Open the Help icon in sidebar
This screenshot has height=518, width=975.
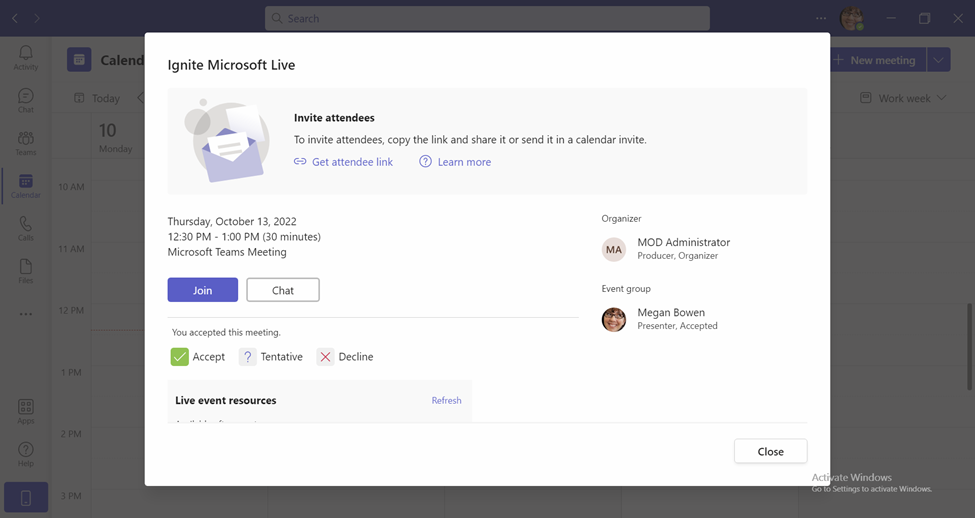[x=25, y=454]
